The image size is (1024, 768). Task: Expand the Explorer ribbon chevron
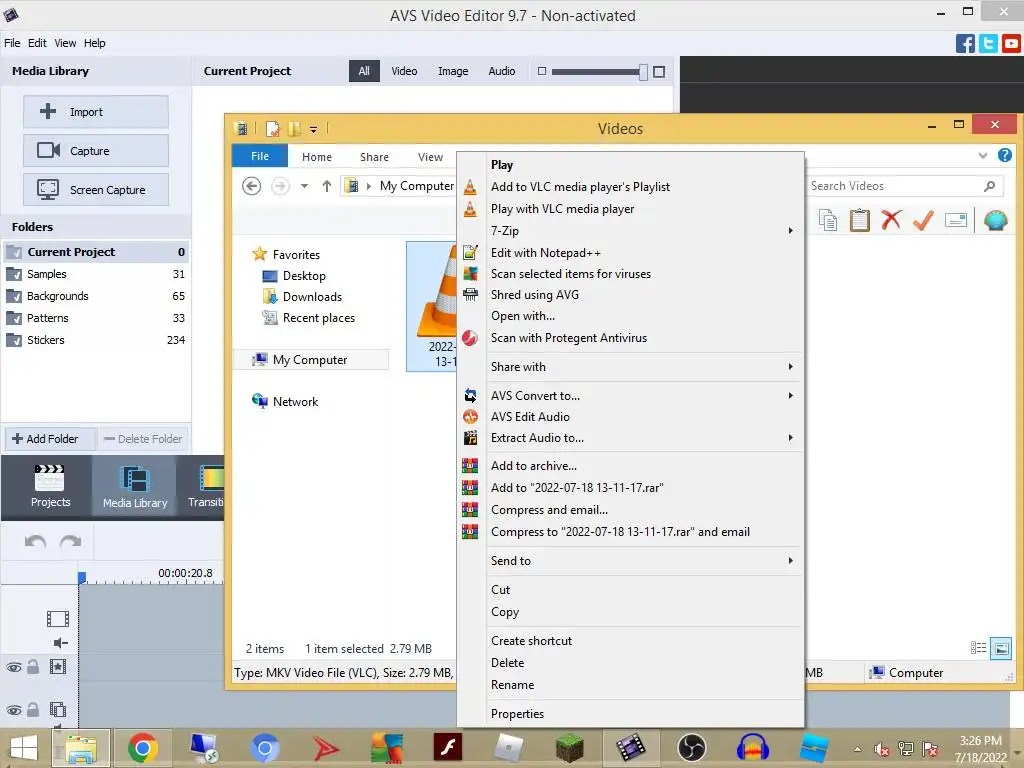click(983, 155)
